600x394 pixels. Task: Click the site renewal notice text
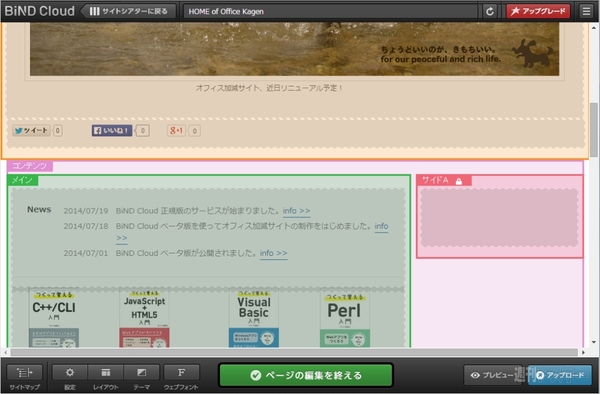click(x=269, y=88)
